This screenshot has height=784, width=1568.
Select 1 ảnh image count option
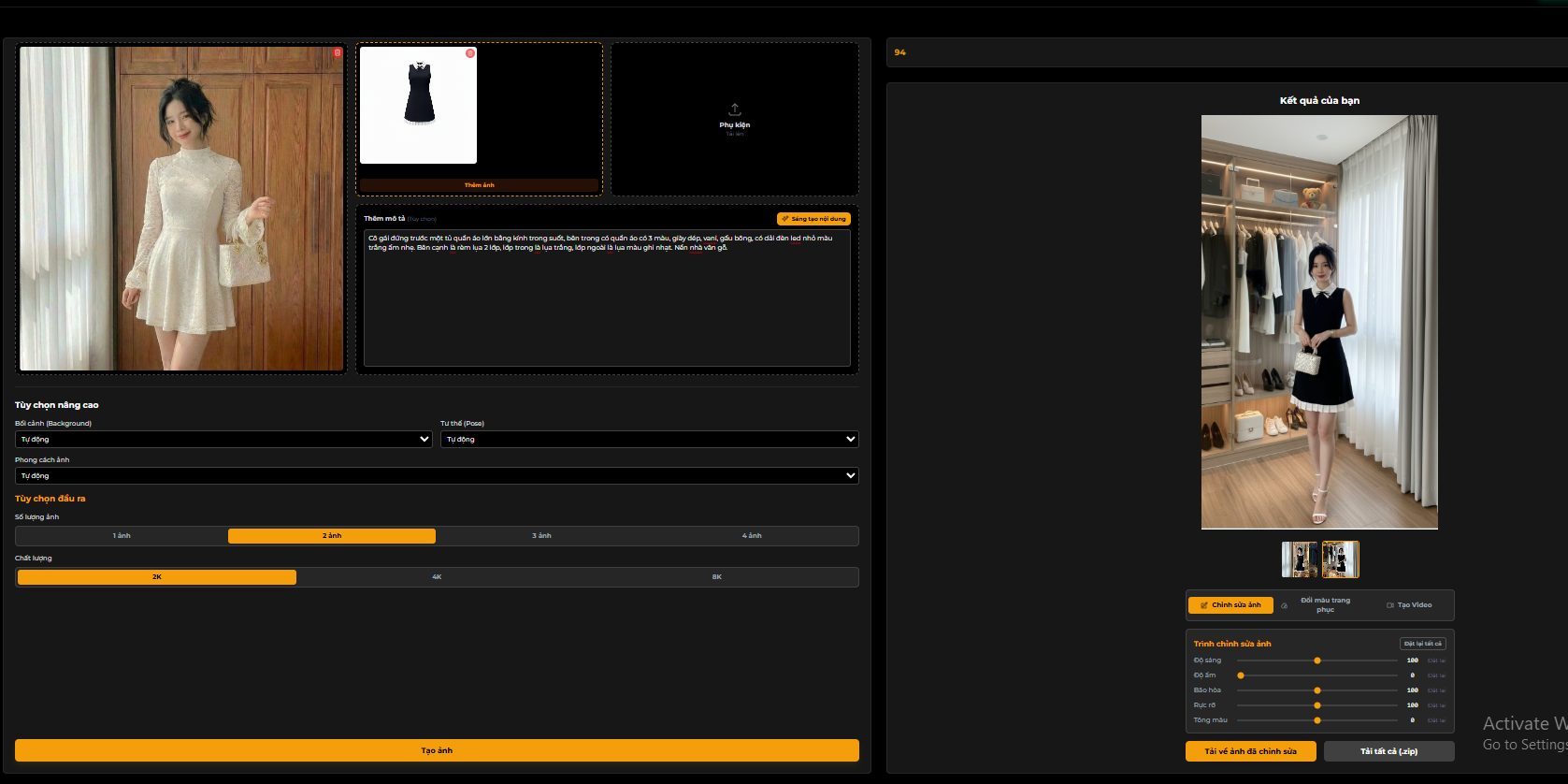point(122,536)
